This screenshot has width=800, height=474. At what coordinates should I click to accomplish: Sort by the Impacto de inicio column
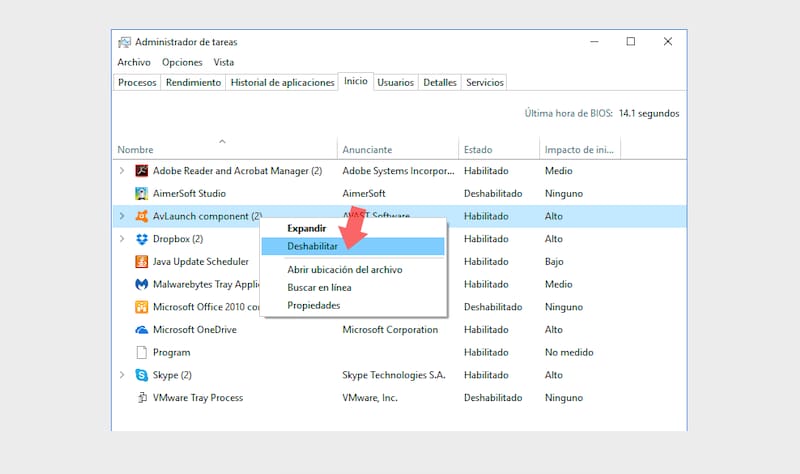point(579,149)
